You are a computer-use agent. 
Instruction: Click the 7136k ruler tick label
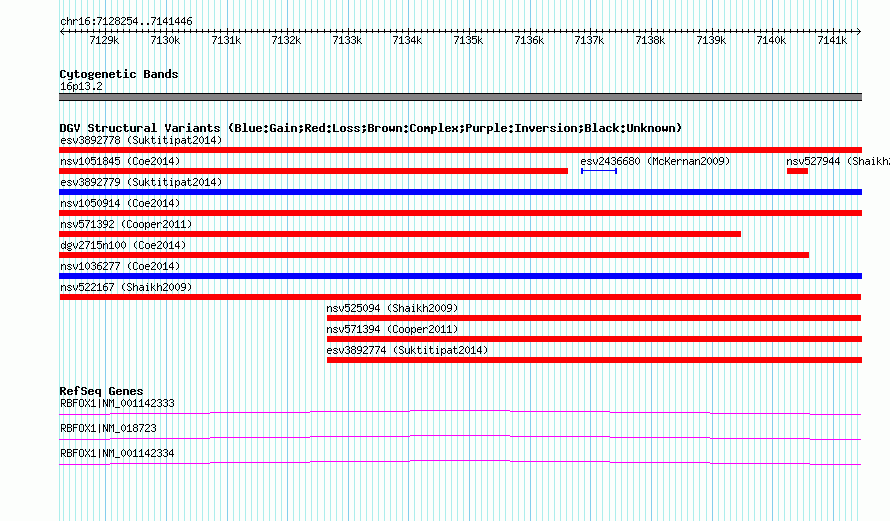(529, 40)
